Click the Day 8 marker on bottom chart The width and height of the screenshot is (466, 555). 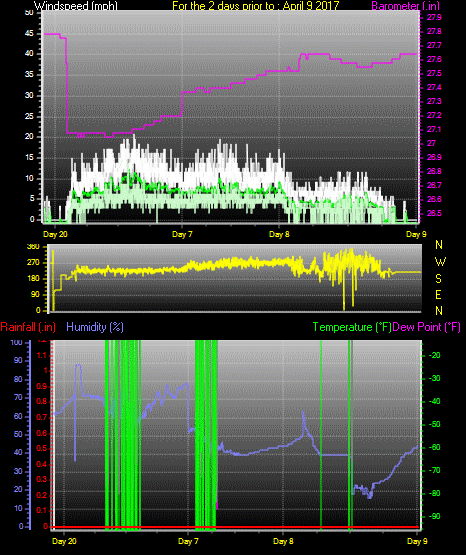coord(283,541)
